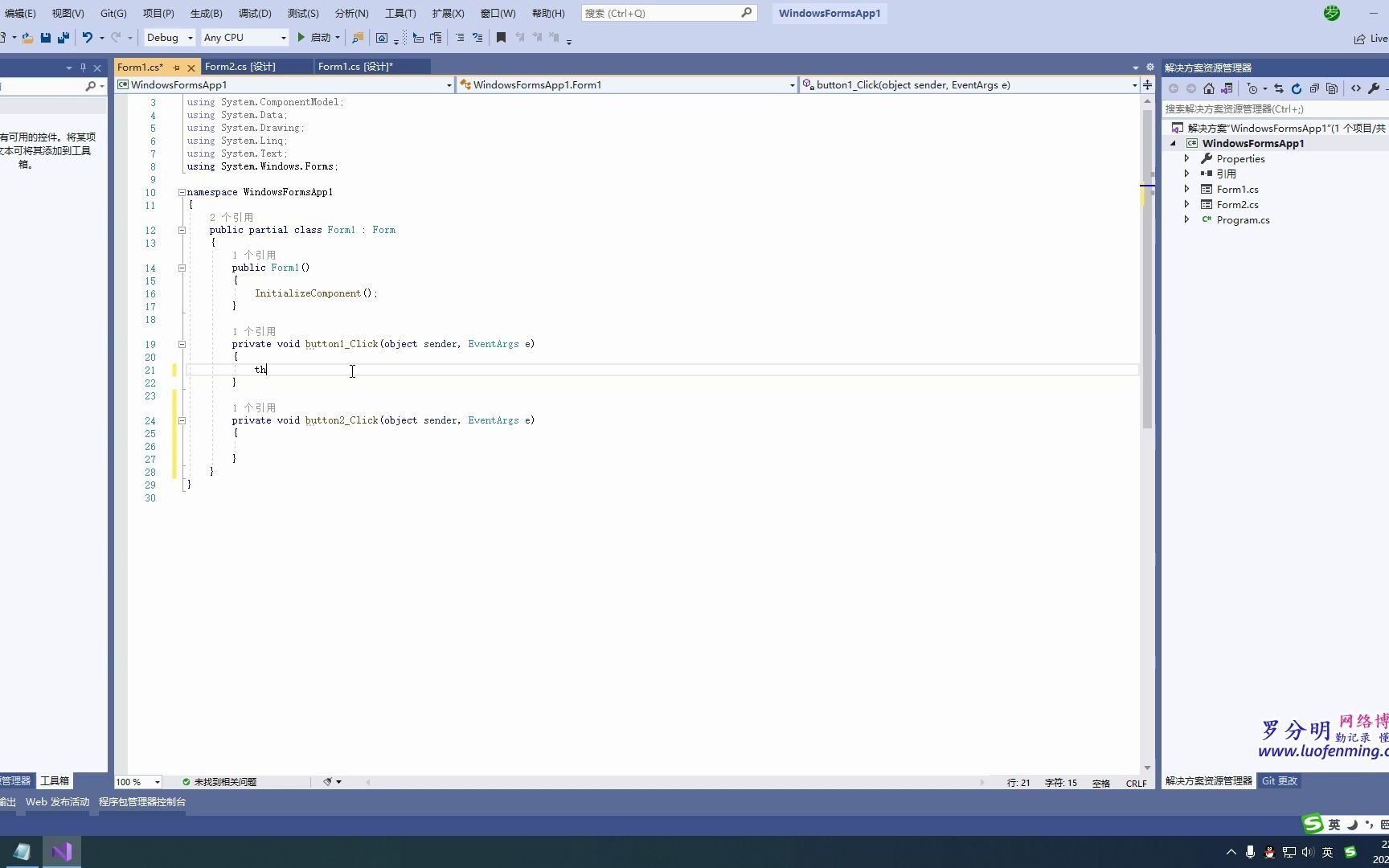The image size is (1389, 868).
Task: Expand the Properties node in Solution Explorer
Action: [x=1187, y=158]
